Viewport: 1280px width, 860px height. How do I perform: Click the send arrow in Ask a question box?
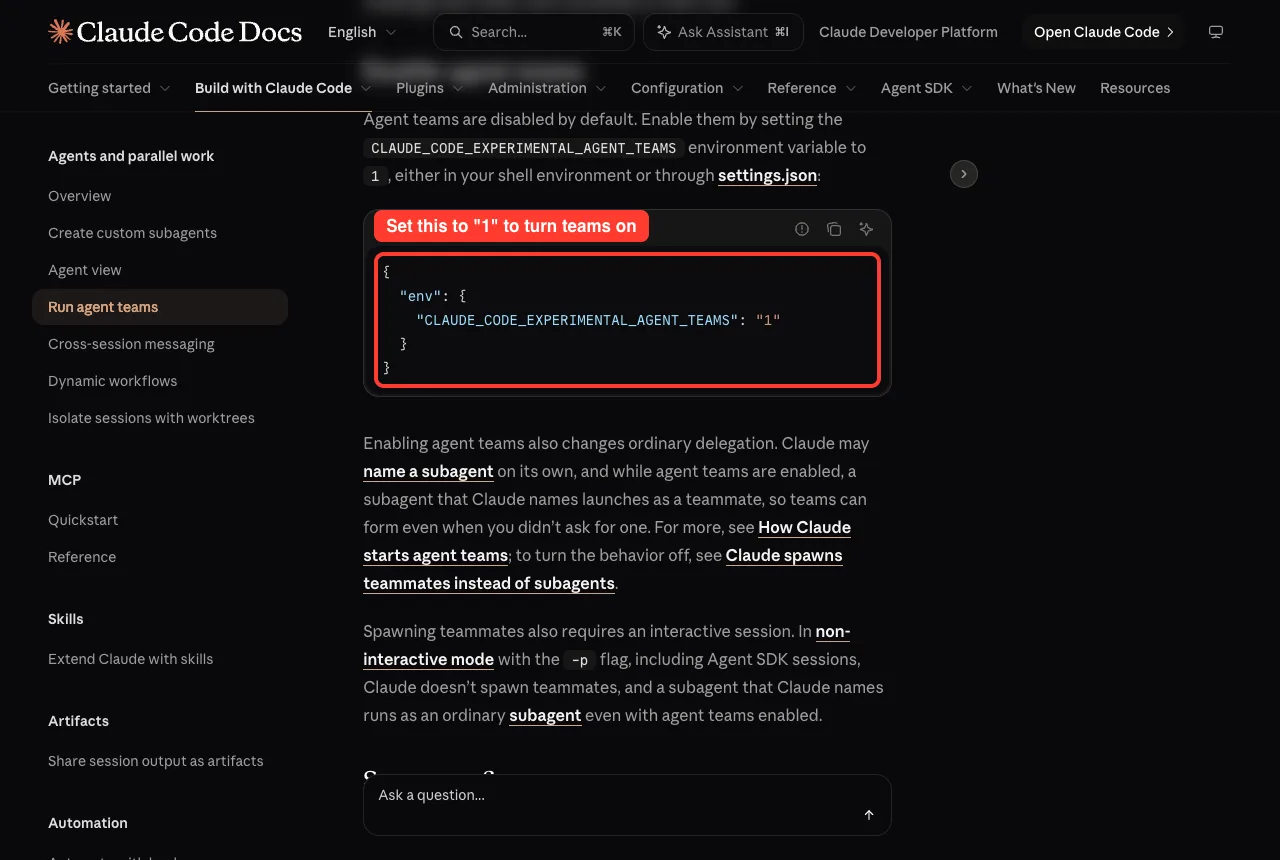(869, 815)
